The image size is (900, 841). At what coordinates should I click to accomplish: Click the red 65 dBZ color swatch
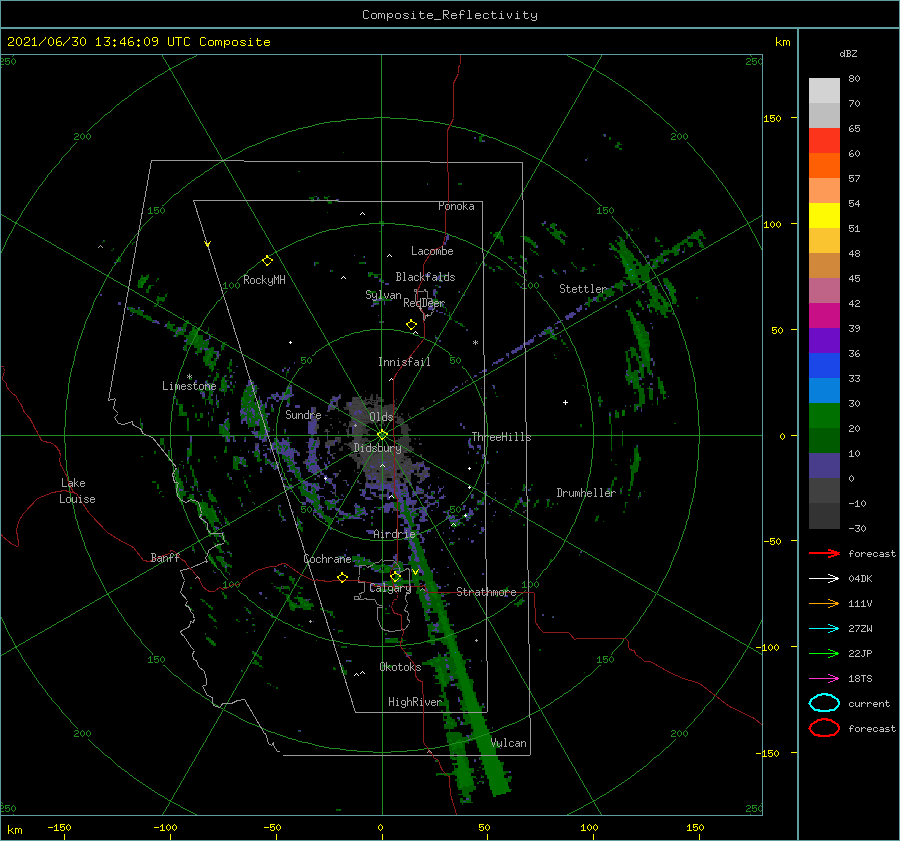click(824, 141)
